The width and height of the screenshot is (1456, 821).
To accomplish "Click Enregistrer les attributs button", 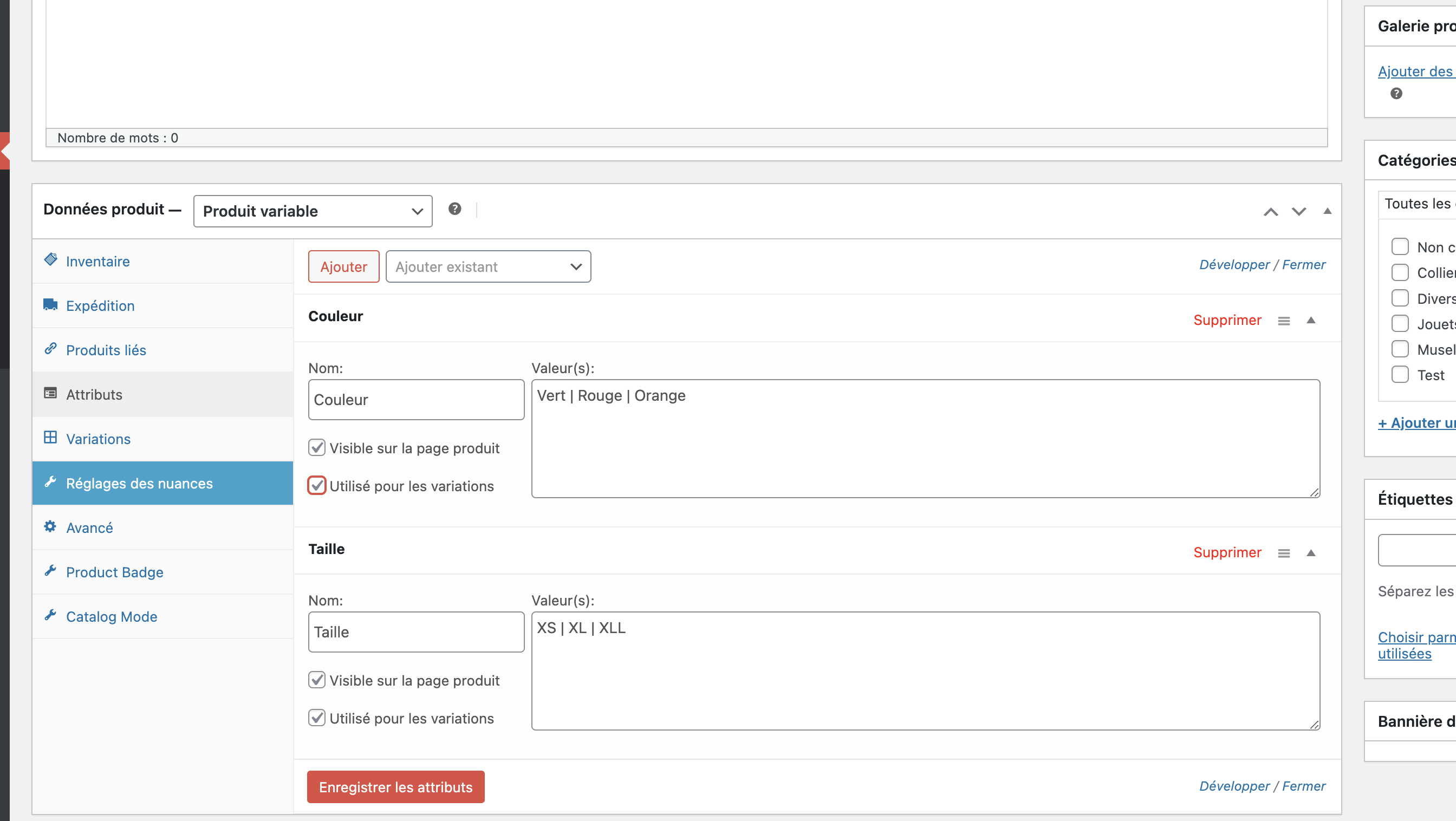I will 395,786.
